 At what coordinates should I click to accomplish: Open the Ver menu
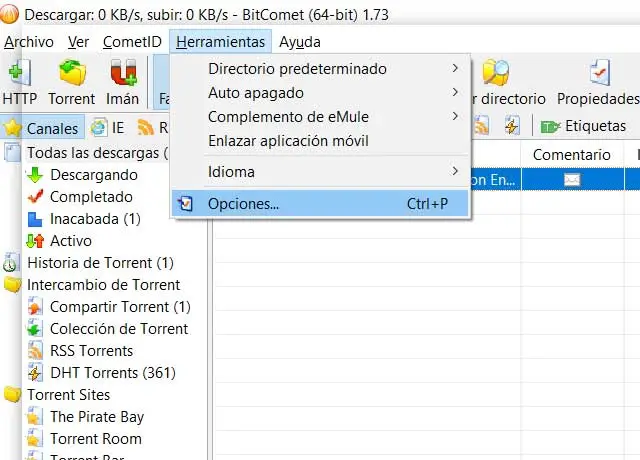(x=78, y=42)
